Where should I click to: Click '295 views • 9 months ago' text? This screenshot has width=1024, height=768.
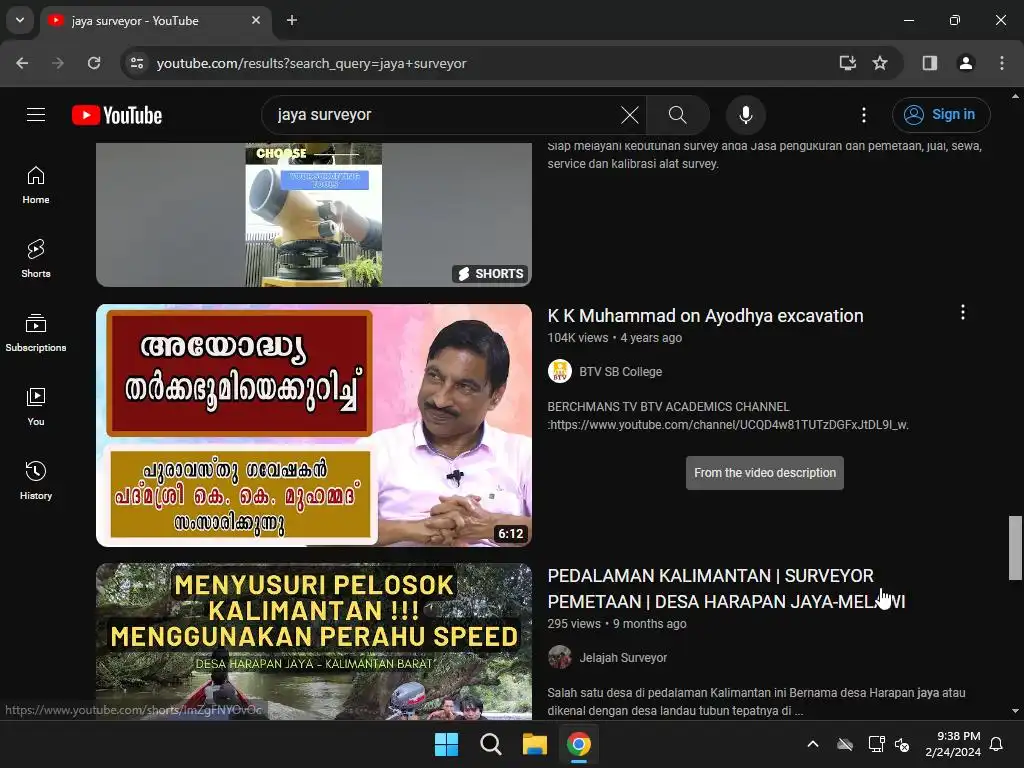tap(617, 624)
